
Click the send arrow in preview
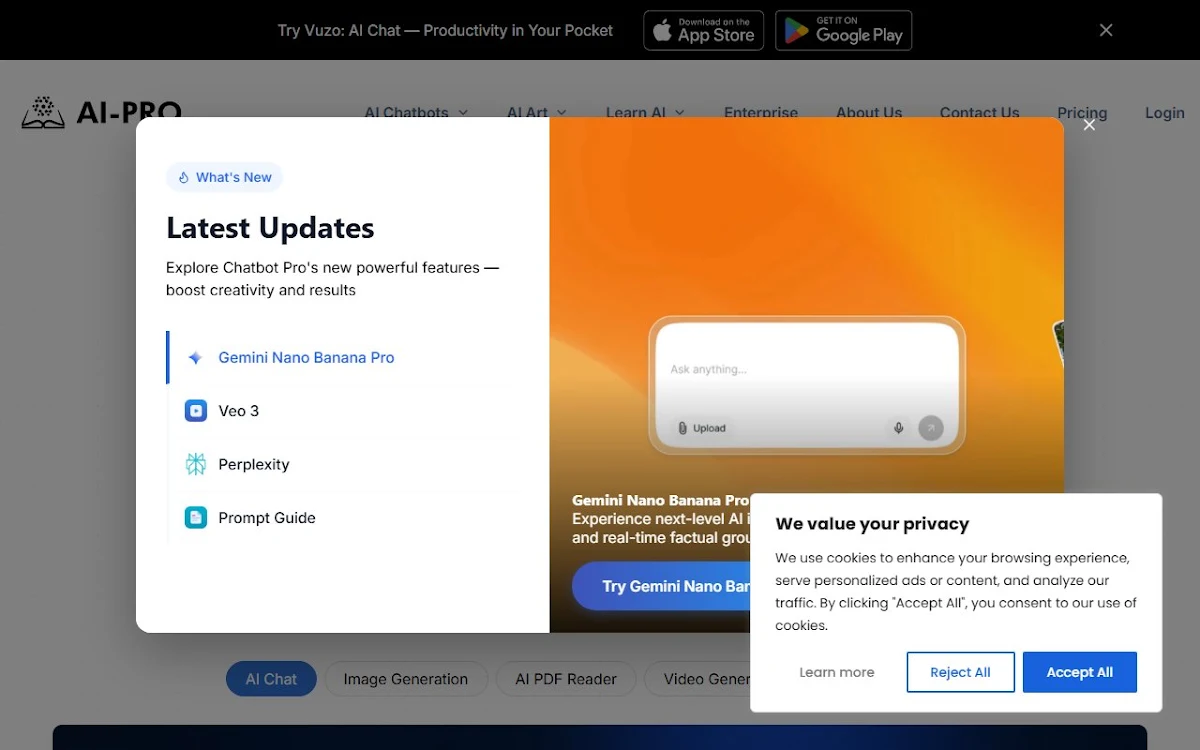coord(931,428)
